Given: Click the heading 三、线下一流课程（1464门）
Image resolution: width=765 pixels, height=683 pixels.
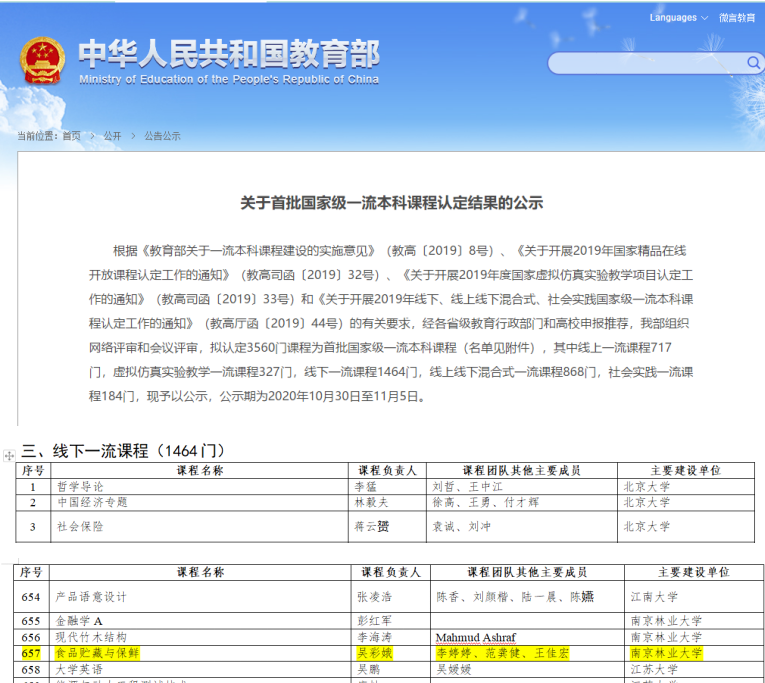Looking at the screenshot, I should tap(123, 450).
